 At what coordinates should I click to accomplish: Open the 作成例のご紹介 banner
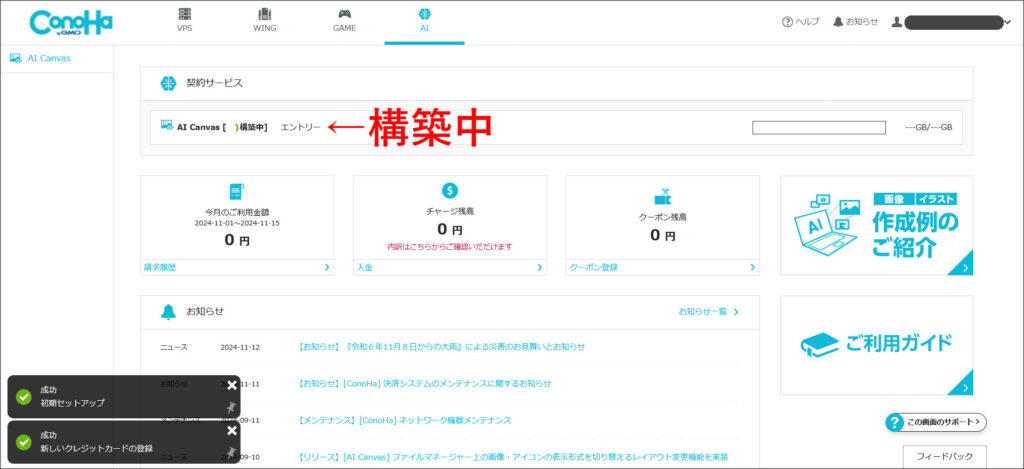tap(876, 225)
